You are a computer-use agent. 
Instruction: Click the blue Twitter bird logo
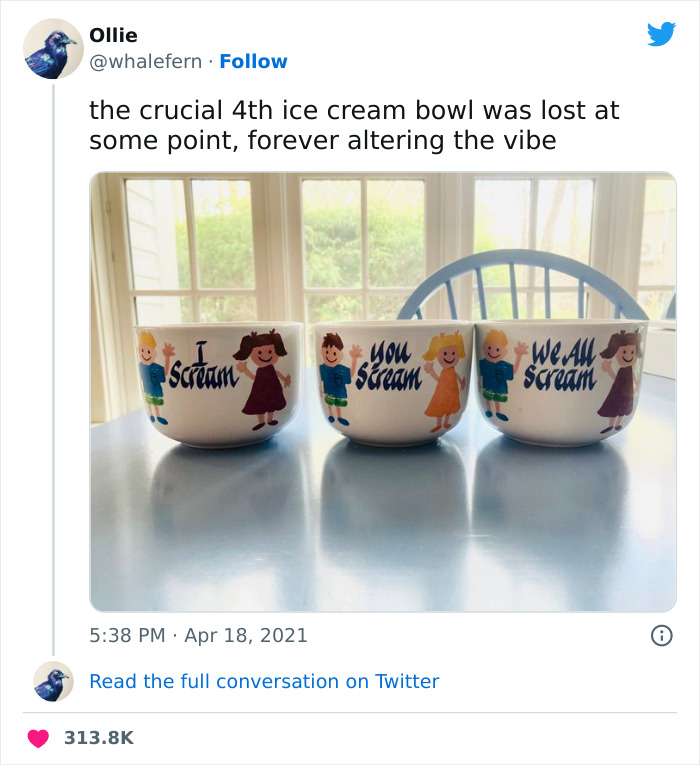point(661,35)
